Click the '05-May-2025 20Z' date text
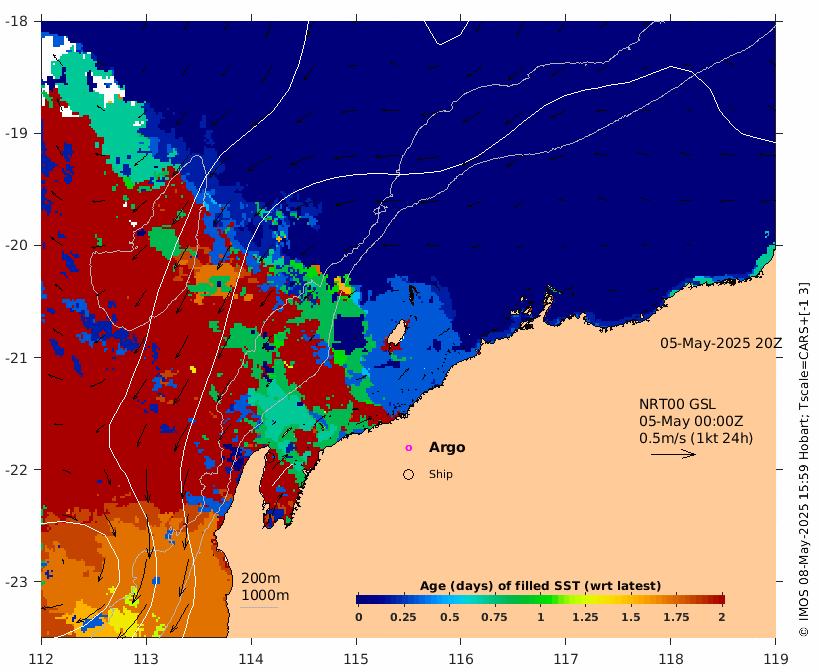Image resolution: width=819 pixels, height=672 pixels. 721,344
